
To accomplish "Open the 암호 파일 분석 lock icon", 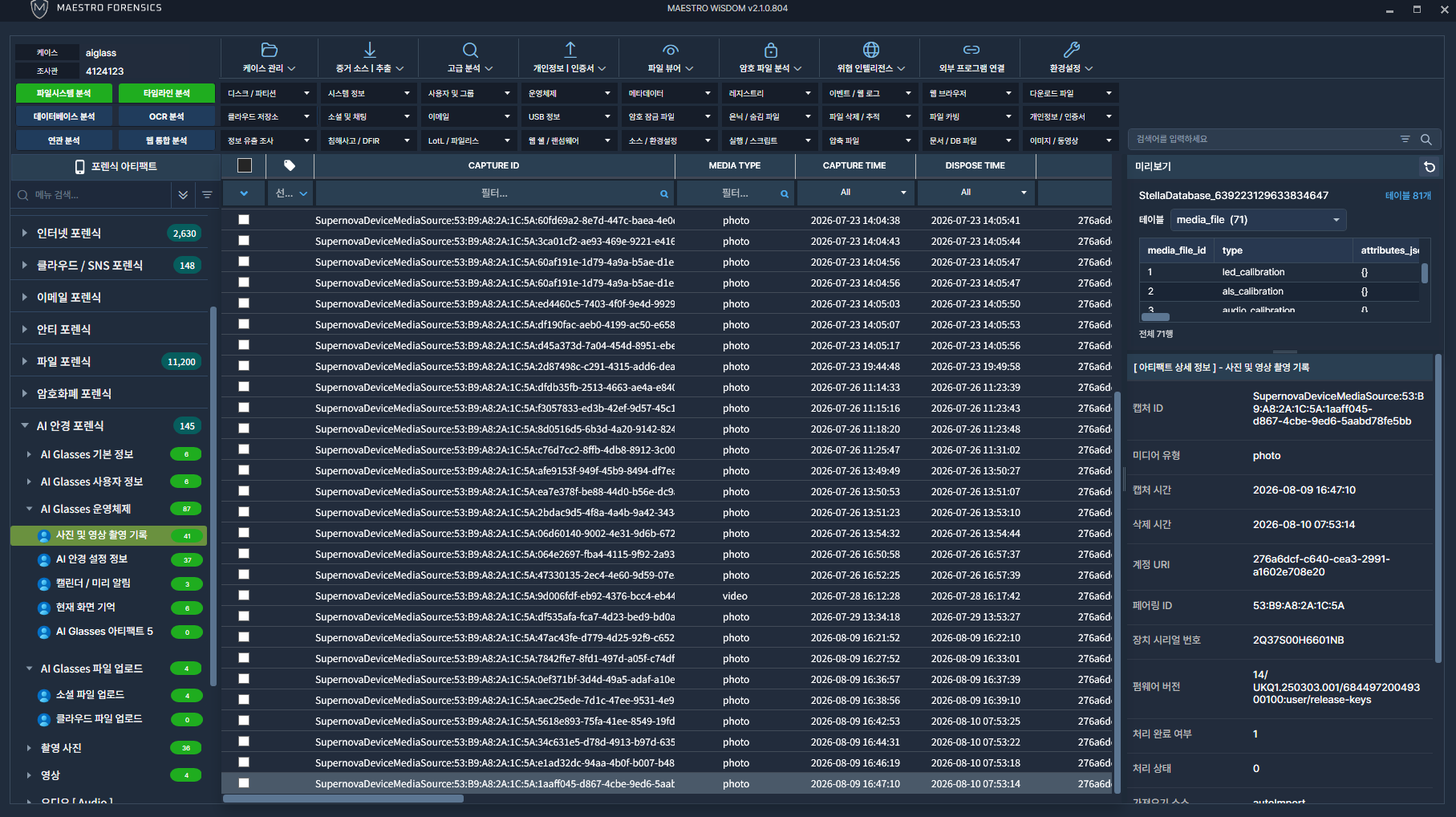I will (771, 50).
